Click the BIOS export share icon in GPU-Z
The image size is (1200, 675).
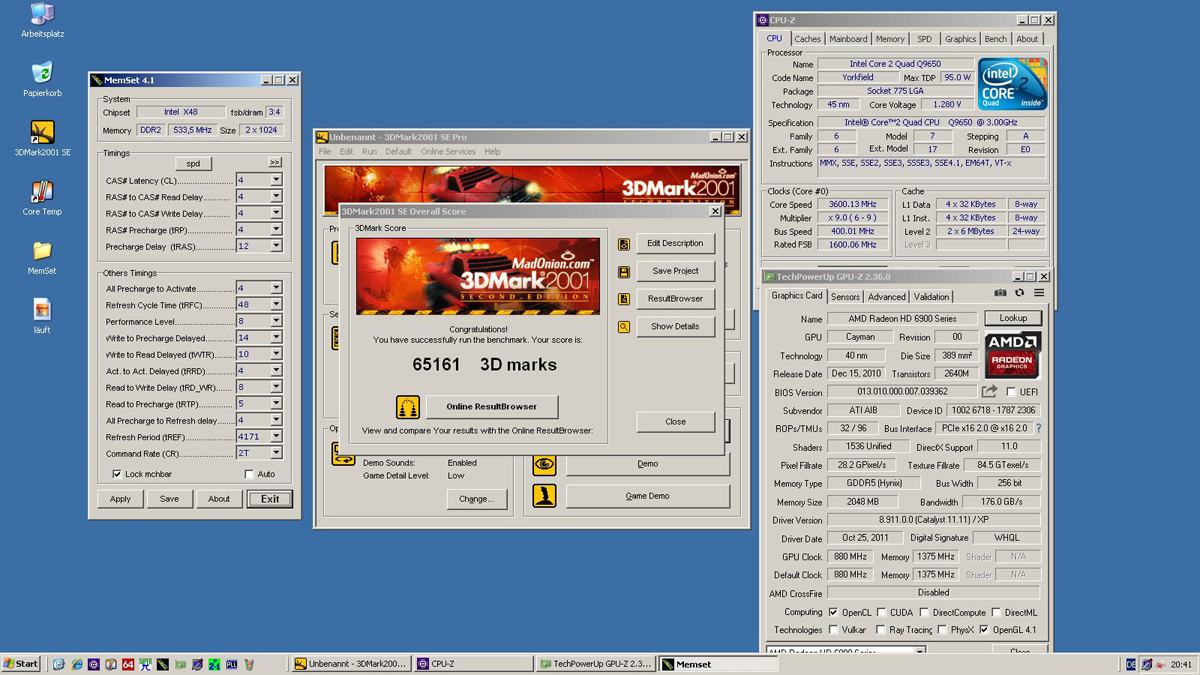989,392
